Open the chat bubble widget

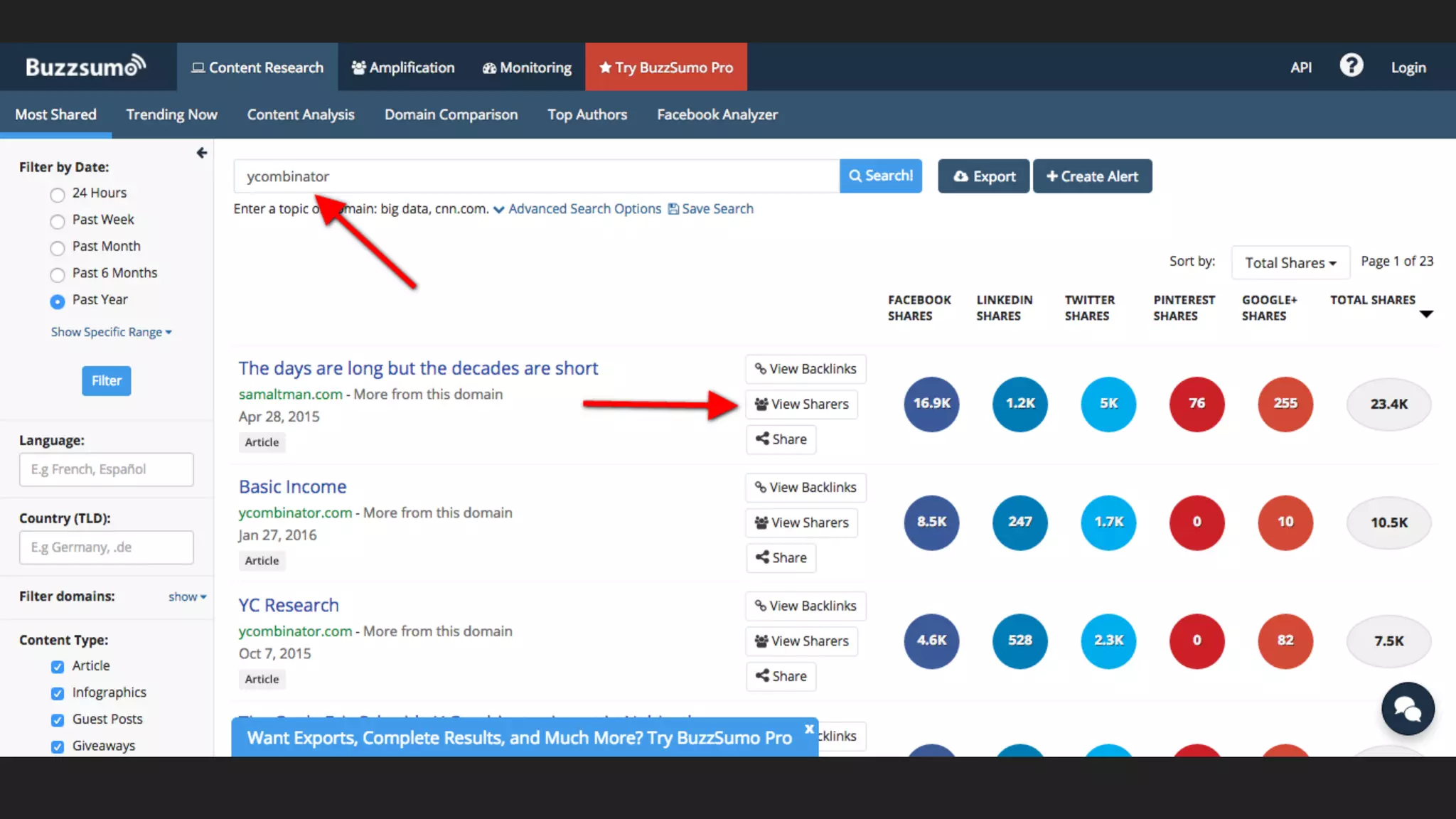1408,709
